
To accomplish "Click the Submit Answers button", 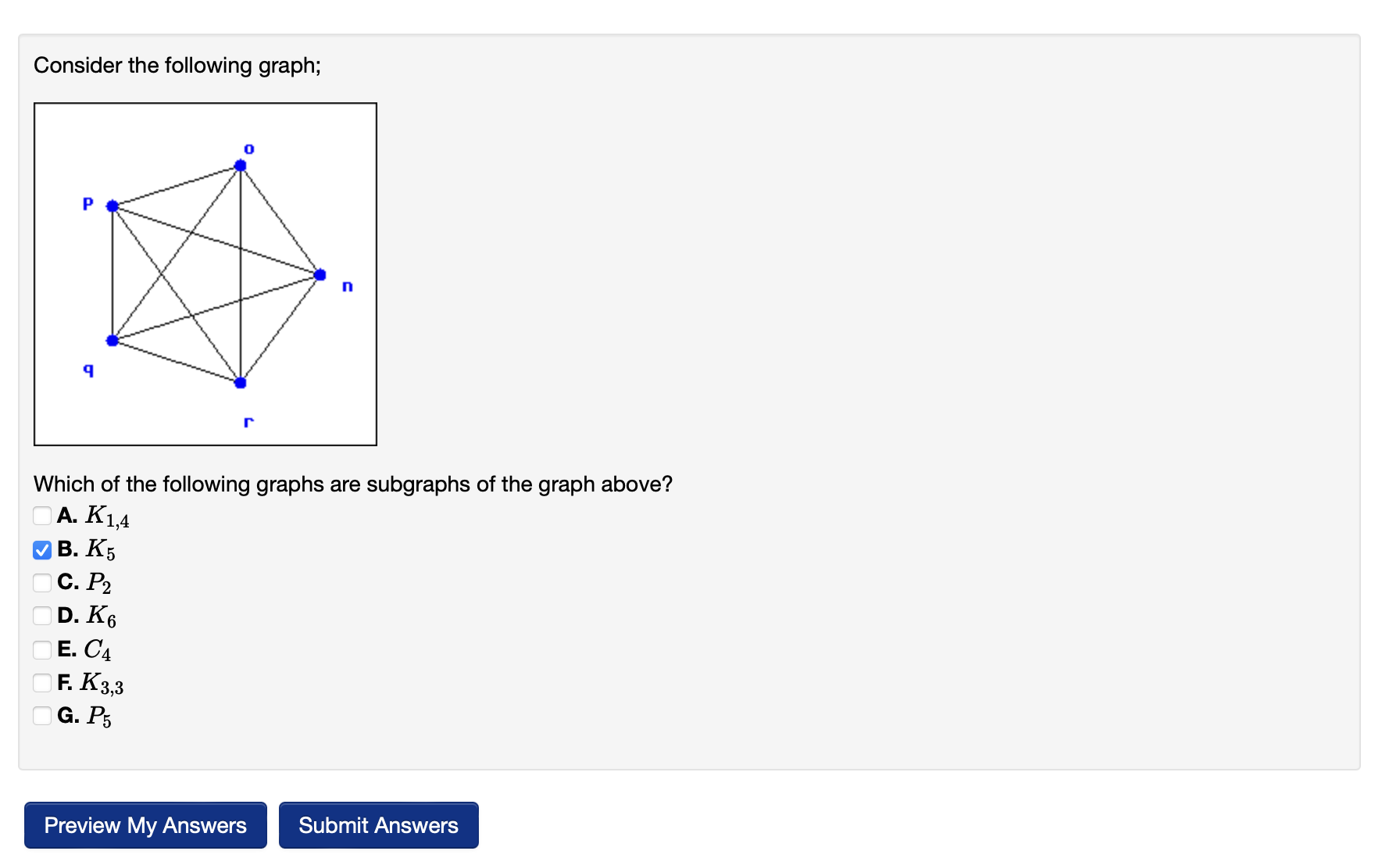I will point(378,825).
